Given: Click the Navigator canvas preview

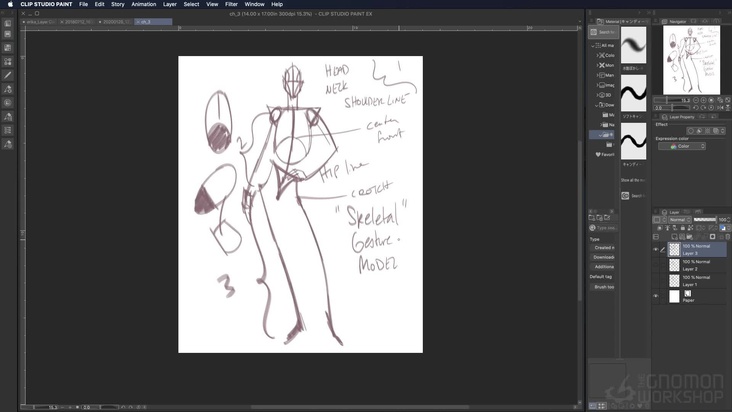Looking at the screenshot, I should (690, 58).
